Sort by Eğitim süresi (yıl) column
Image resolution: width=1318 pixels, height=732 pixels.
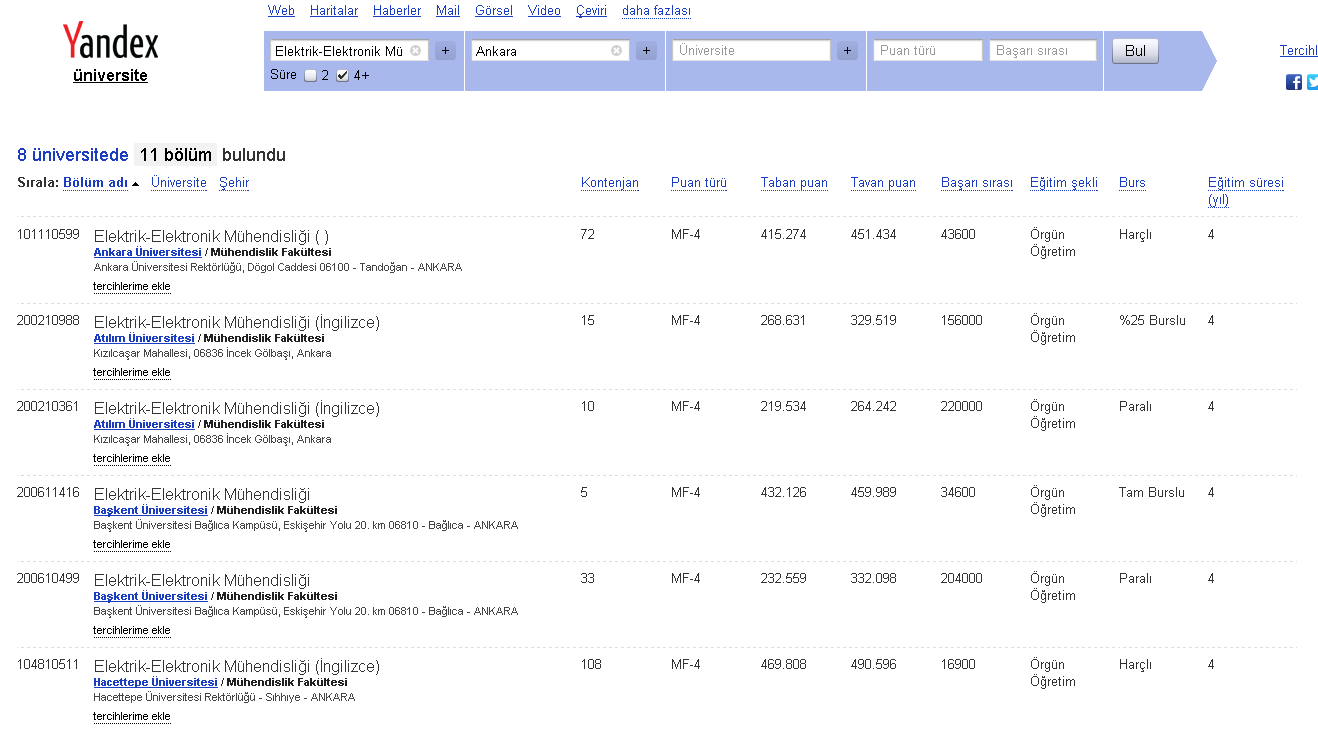1246,191
